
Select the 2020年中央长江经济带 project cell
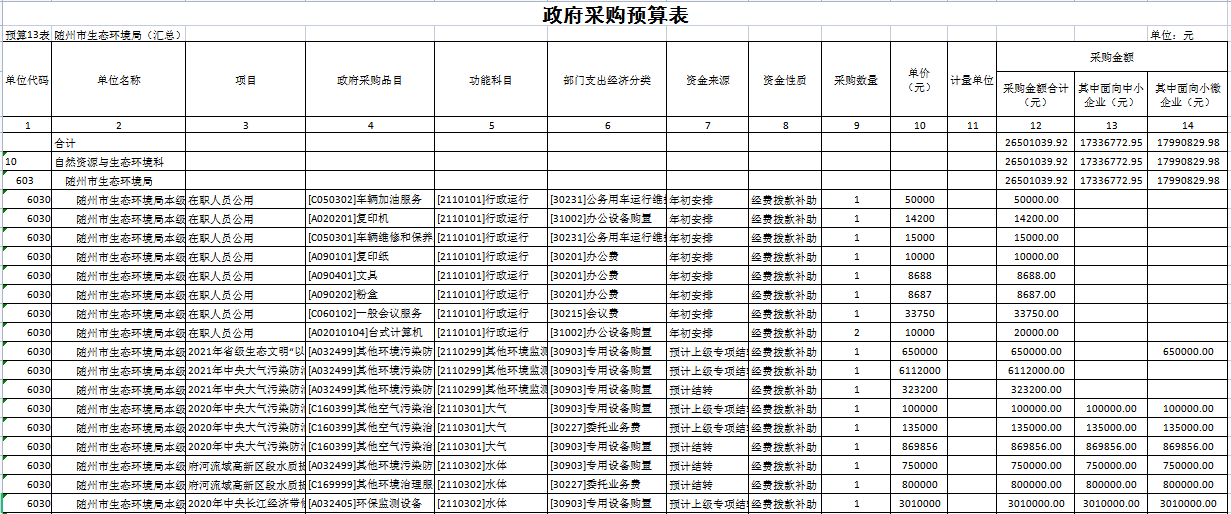245,504
